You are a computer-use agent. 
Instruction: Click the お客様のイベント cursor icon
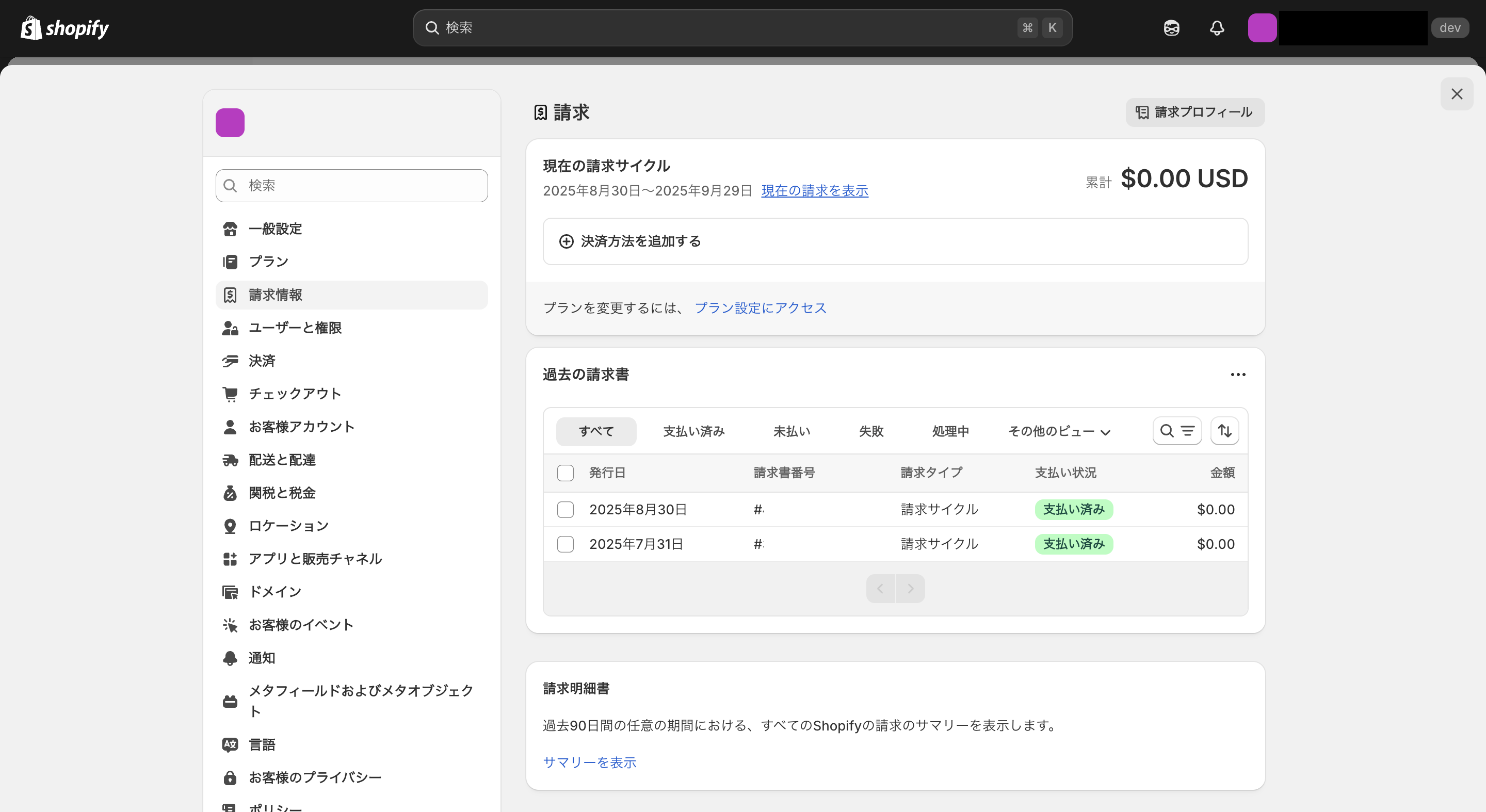230,625
